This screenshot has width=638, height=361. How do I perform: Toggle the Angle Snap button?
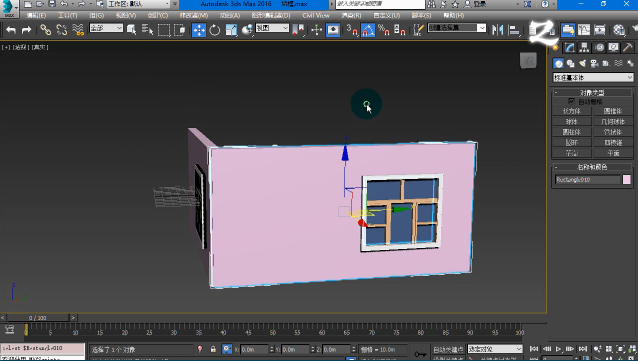(x=368, y=30)
